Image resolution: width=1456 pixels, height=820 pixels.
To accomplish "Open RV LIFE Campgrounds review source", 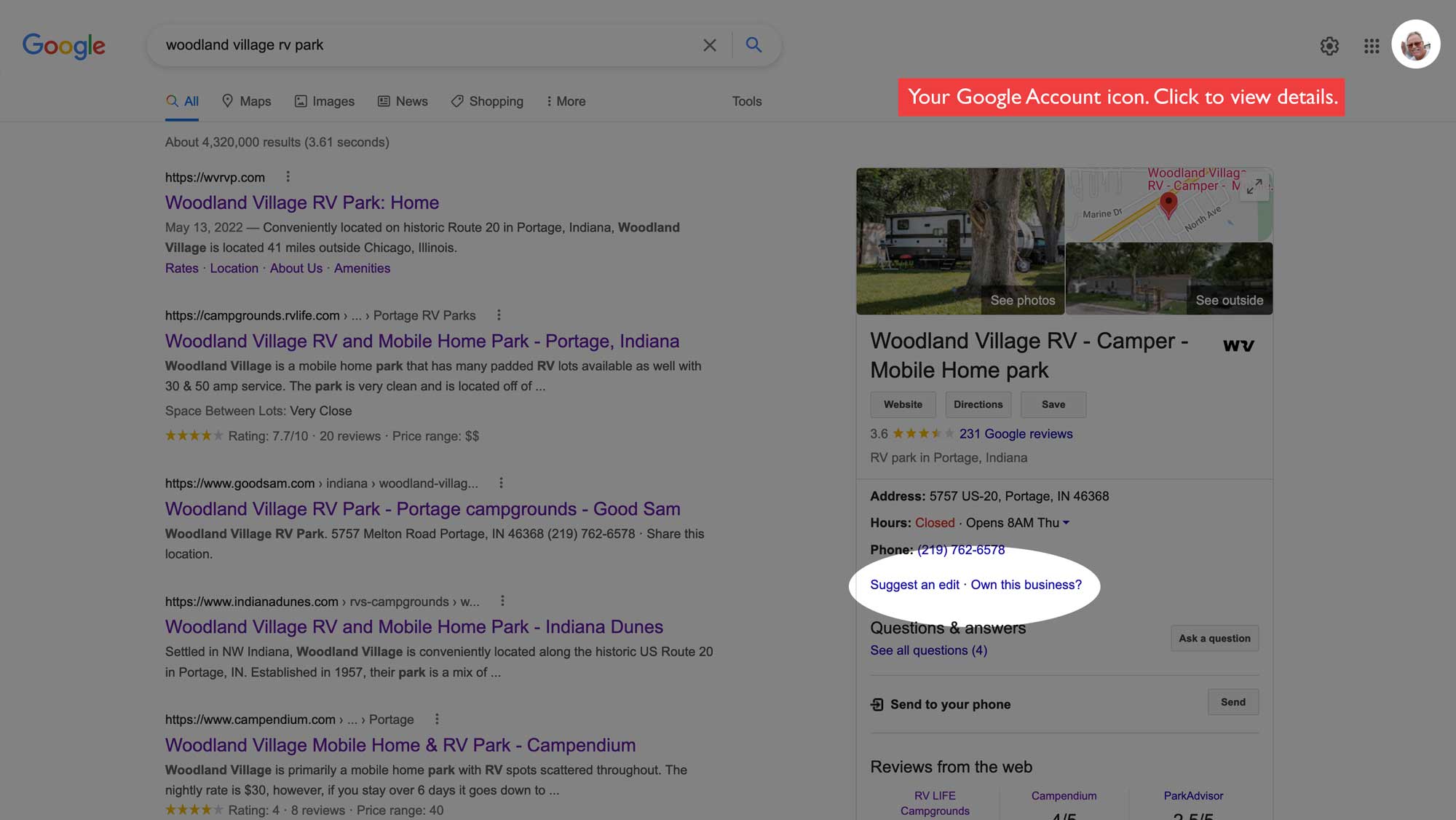I will pos(935,803).
